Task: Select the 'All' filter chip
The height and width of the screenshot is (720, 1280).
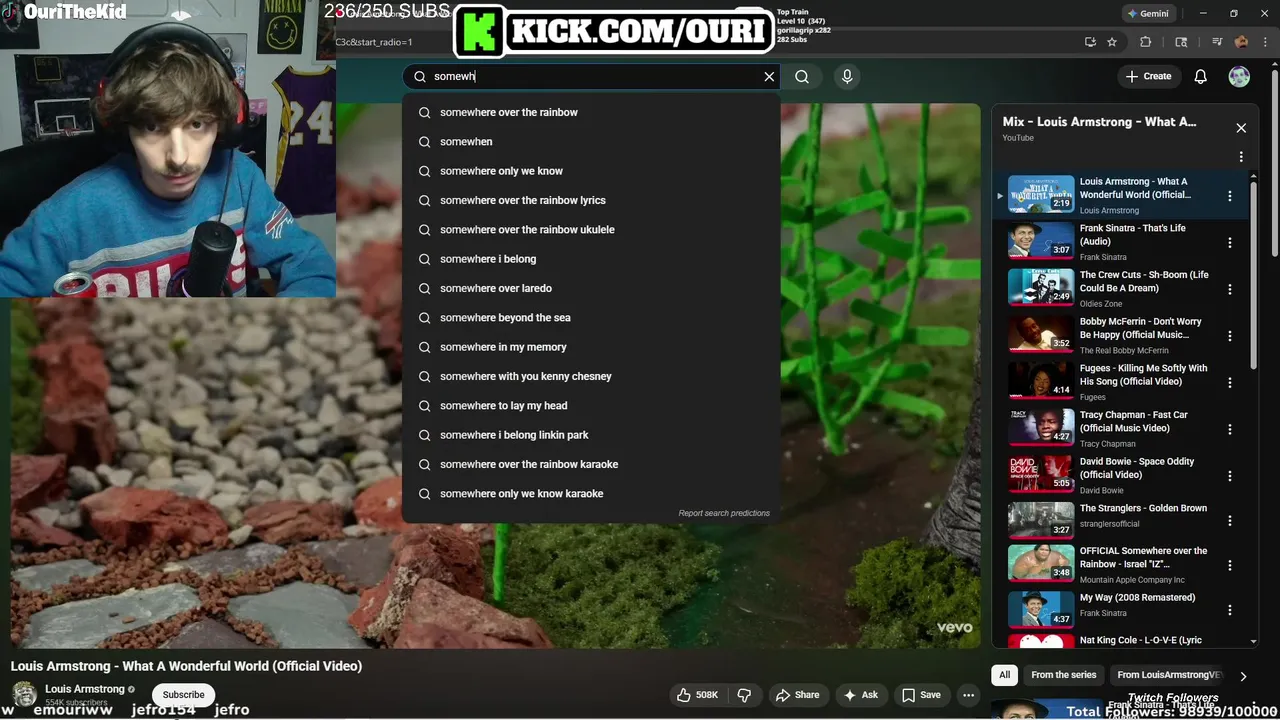Action: click(x=1004, y=675)
